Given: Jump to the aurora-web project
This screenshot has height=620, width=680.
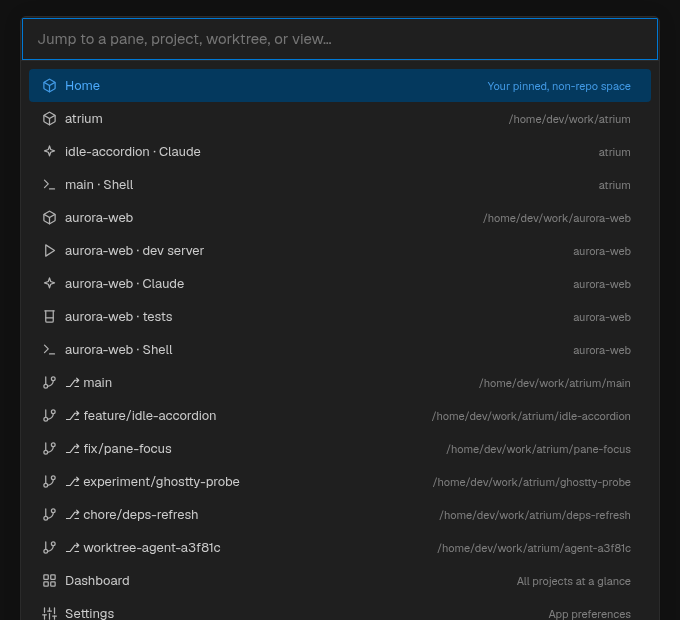Looking at the screenshot, I should 340,217.
